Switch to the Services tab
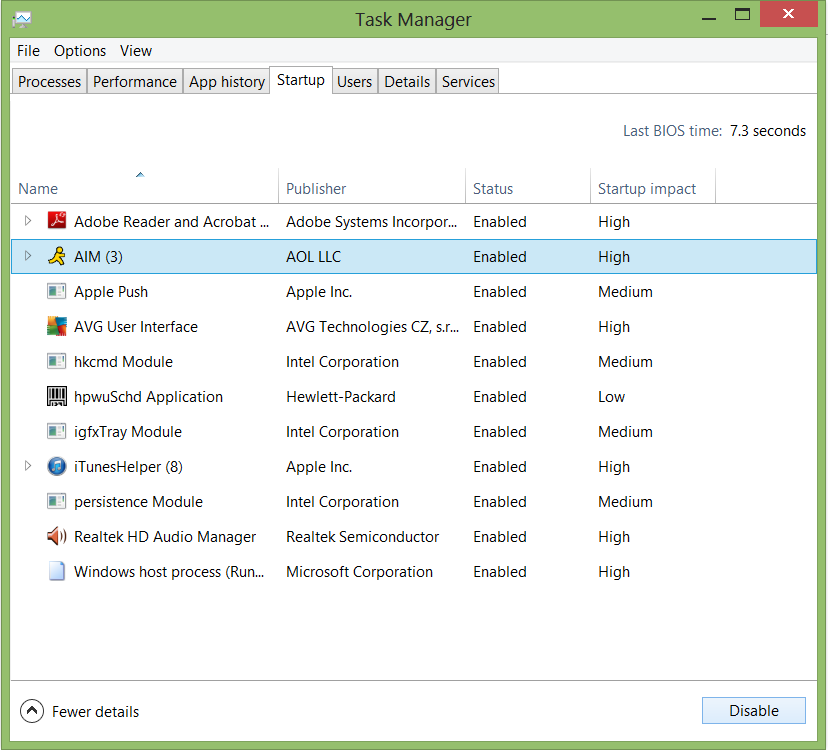 (x=468, y=81)
